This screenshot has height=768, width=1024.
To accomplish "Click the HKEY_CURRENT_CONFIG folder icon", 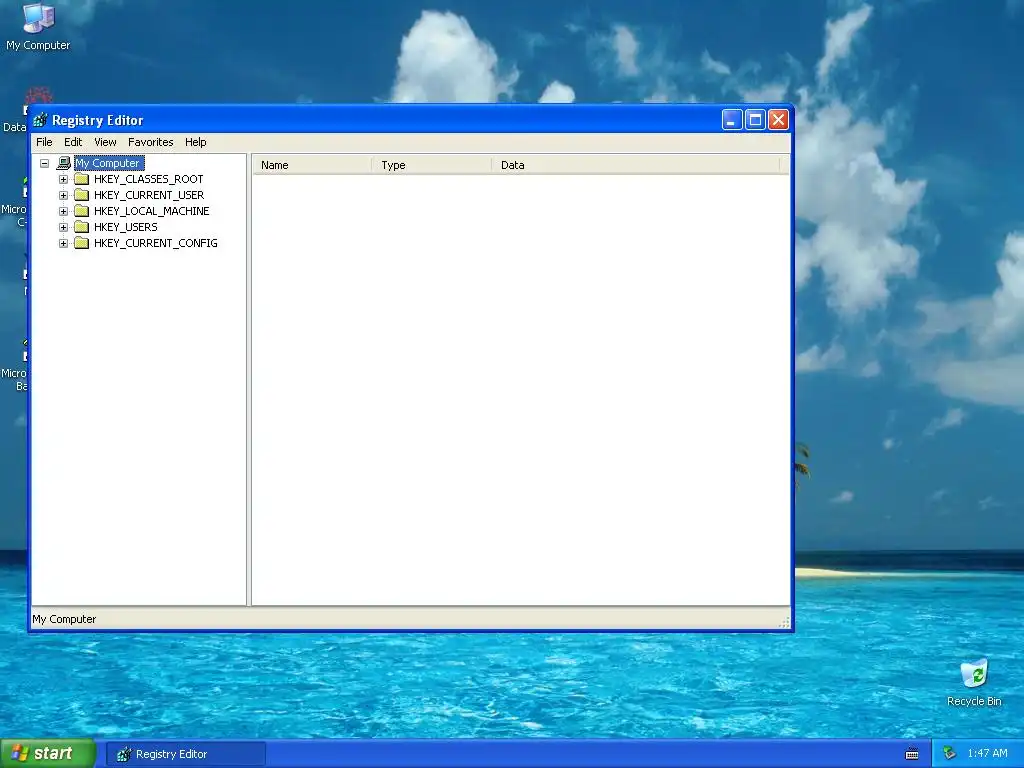I will [82, 243].
